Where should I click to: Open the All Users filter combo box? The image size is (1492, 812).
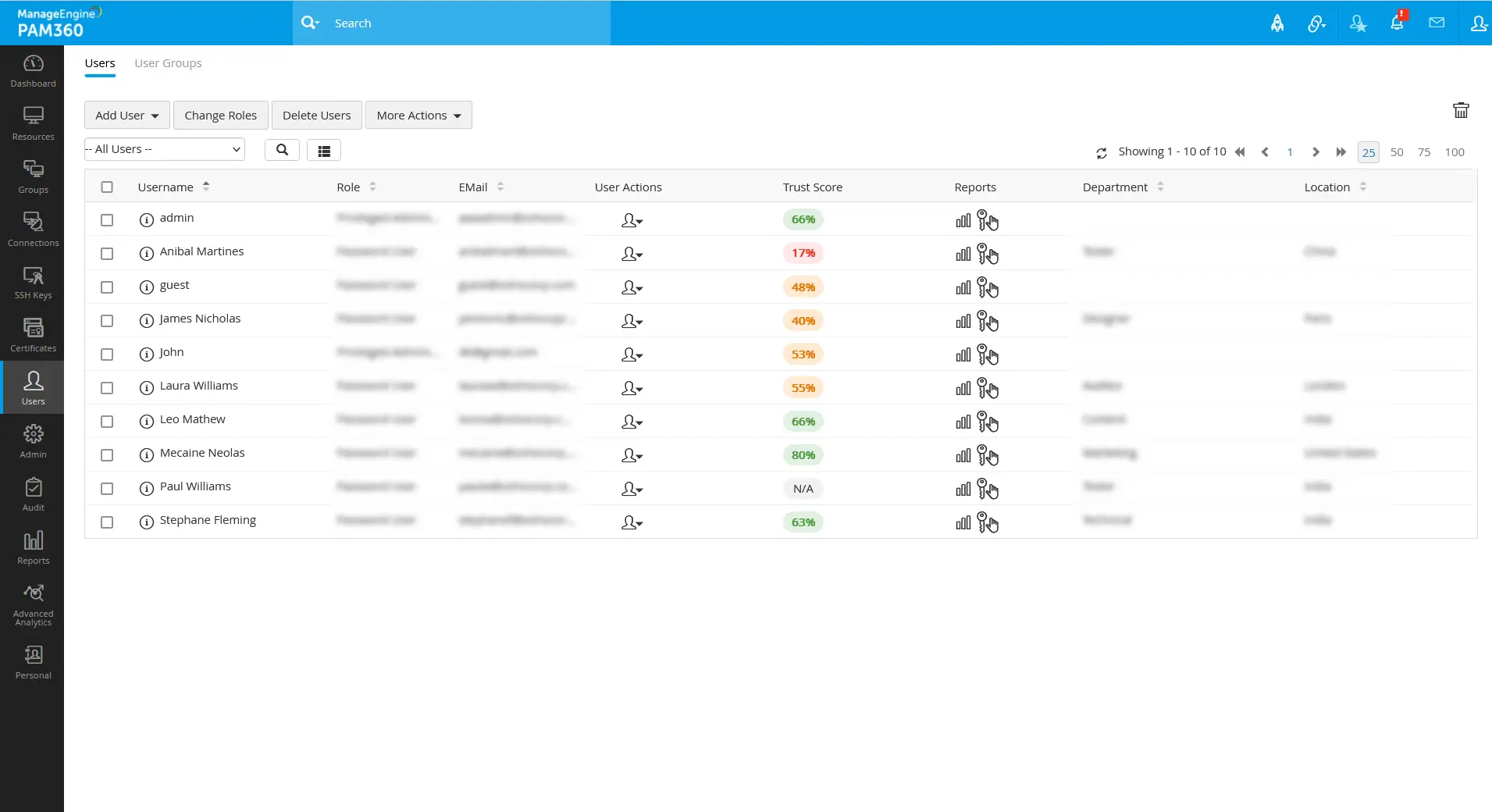click(165, 149)
